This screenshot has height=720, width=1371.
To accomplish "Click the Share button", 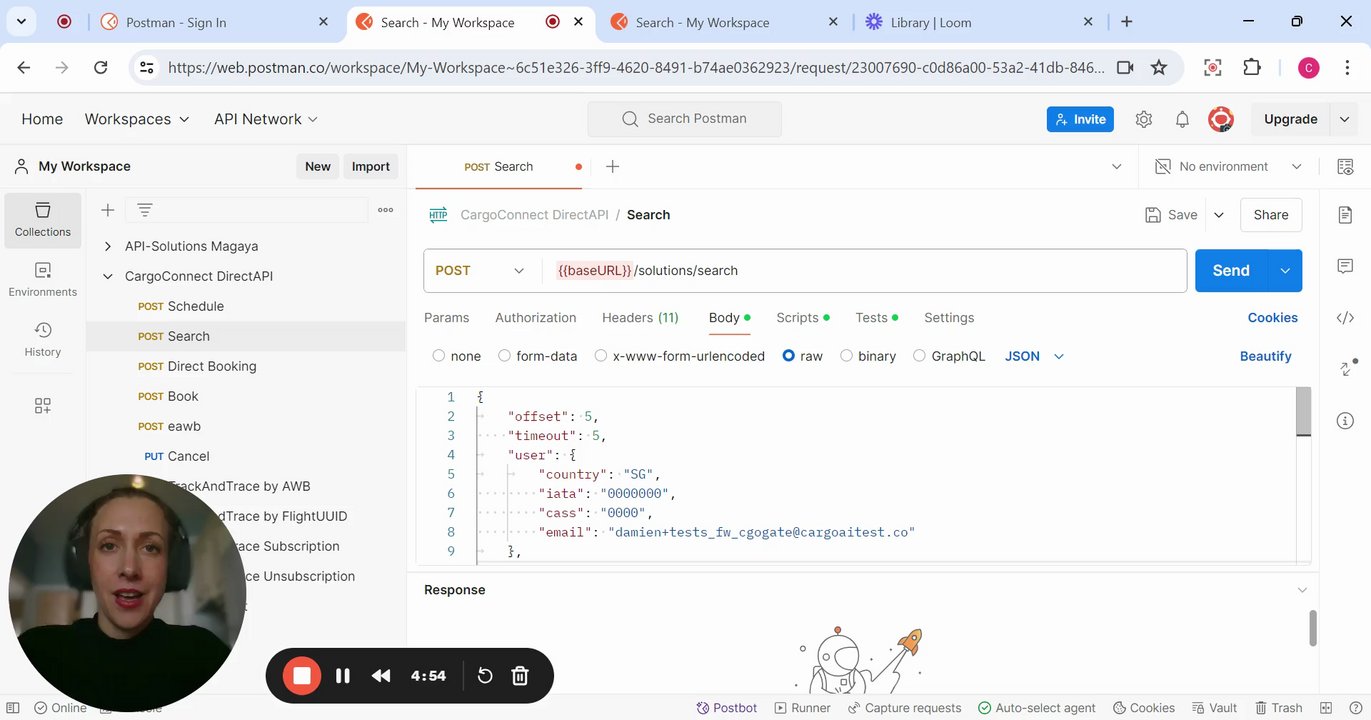I will tap(1271, 215).
